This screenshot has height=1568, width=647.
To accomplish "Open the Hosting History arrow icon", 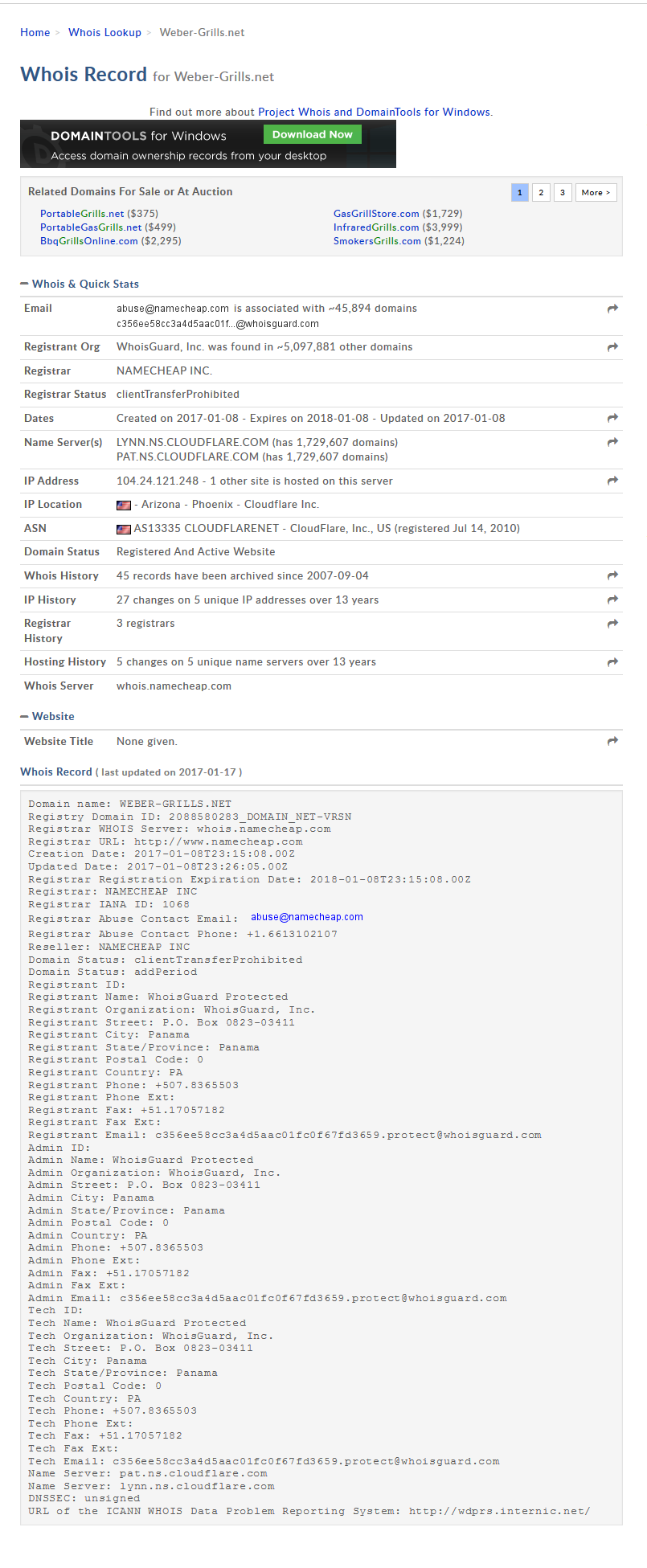I will click(612, 662).
